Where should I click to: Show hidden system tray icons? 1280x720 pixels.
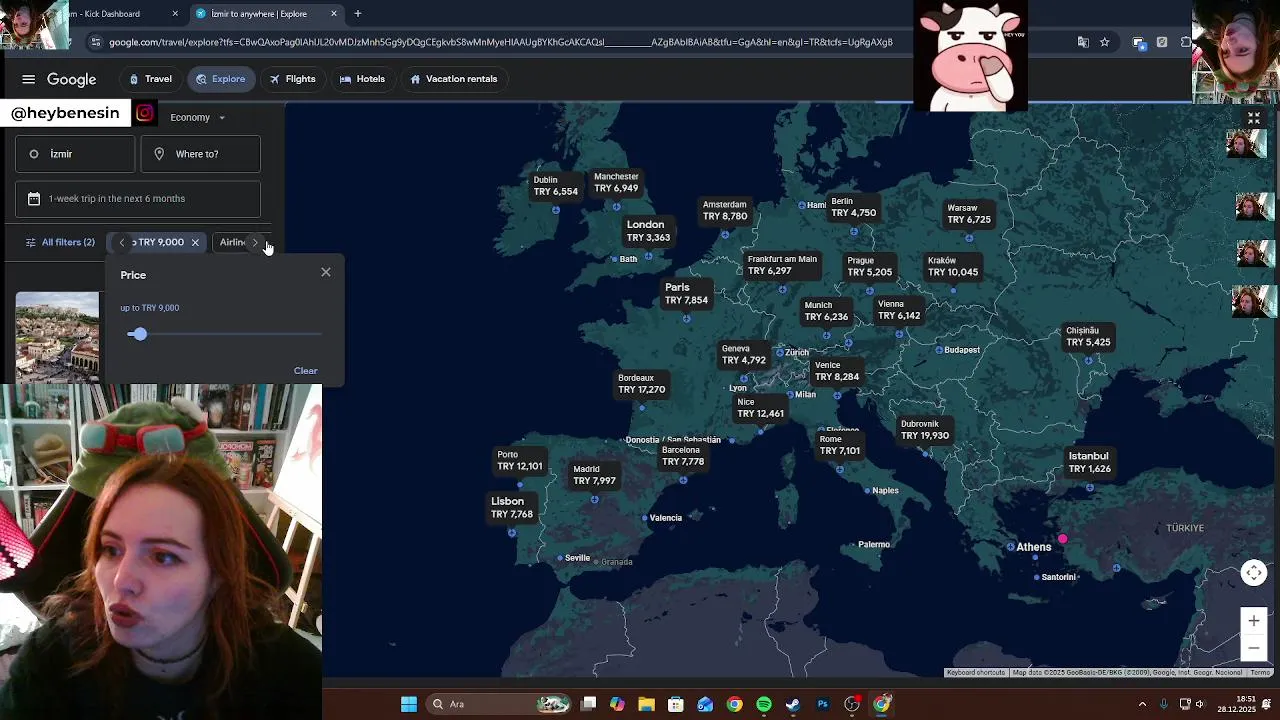(1143, 704)
